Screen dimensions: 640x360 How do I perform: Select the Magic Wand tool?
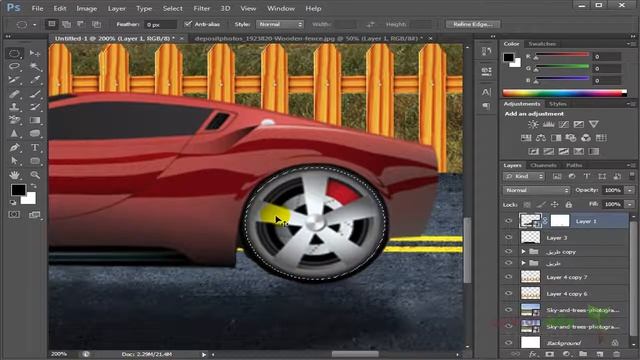[x=35, y=67]
